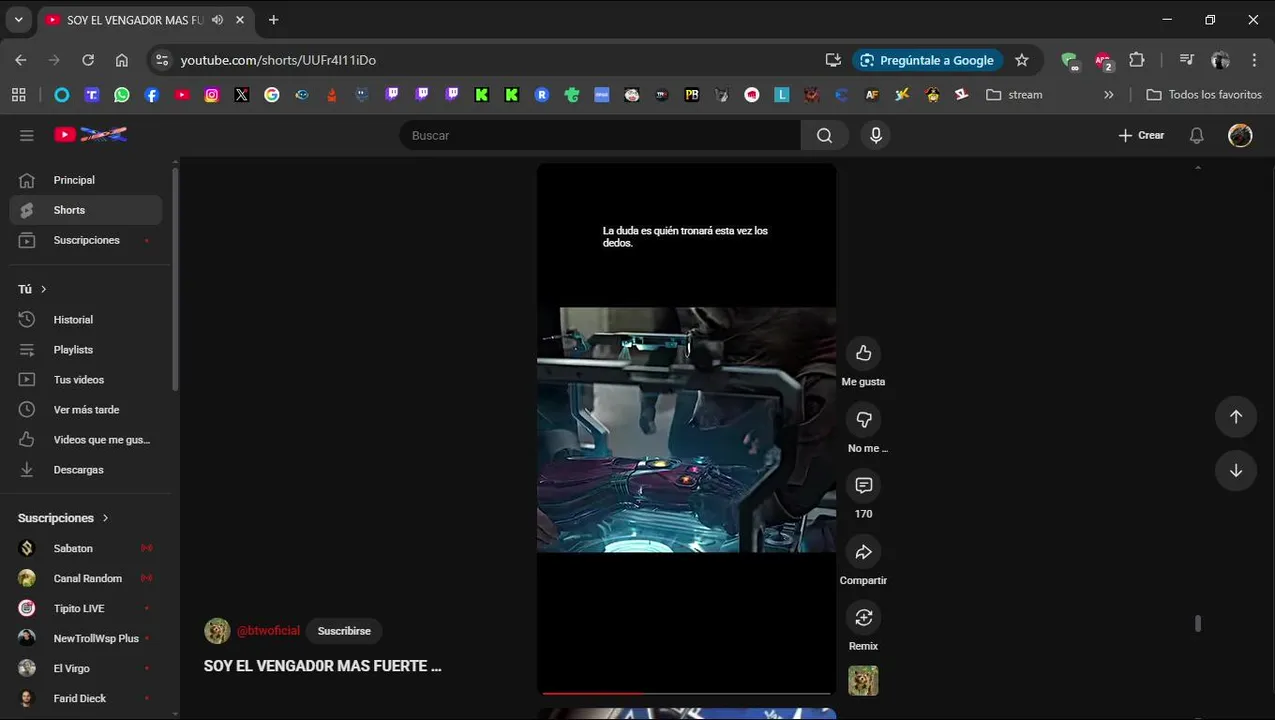Screen dimensions: 1275x720
Task: Open Suscripciones in sidebar
Action: click(x=86, y=240)
